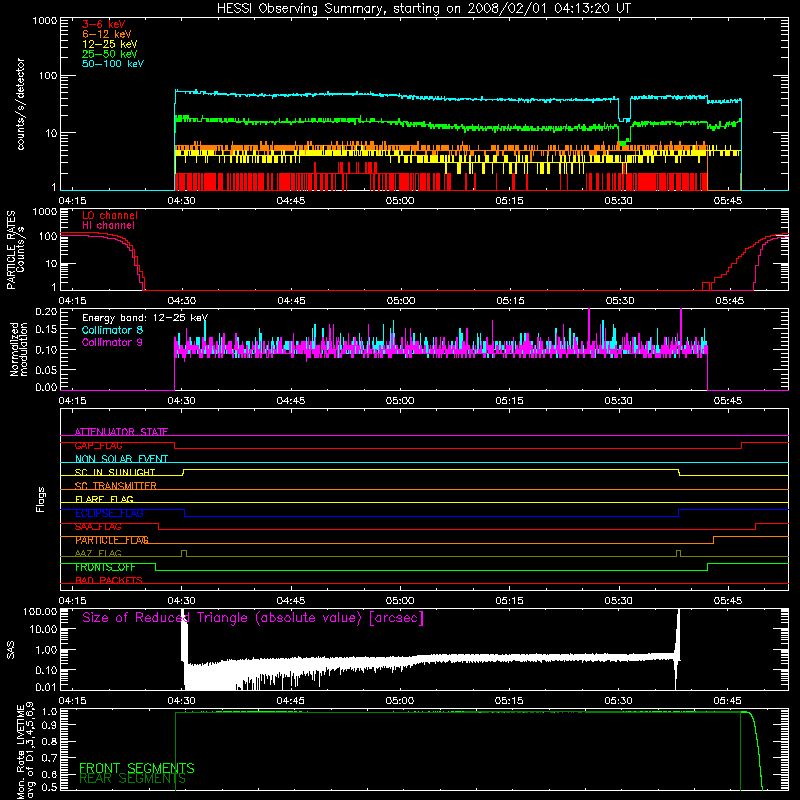Select the ATTENUATOR_STATE flag label
800x800 pixels.
coord(121,432)
